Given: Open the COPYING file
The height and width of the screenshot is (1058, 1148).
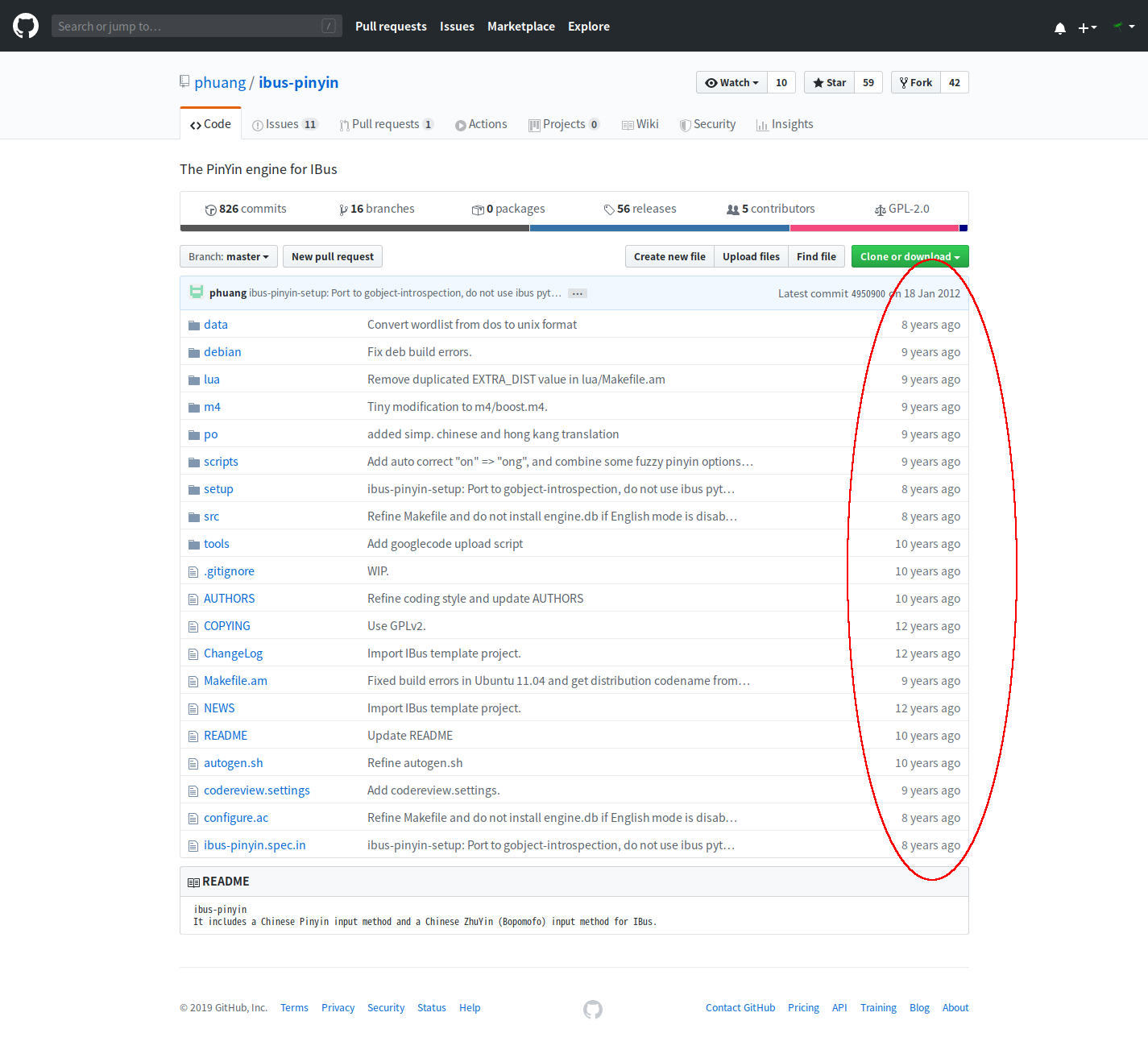Looking at the screenshot, I should point(227,626).
